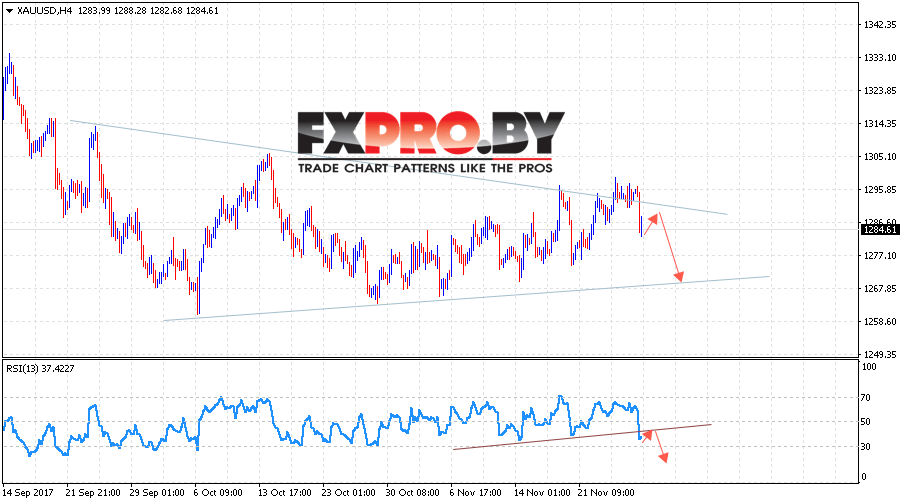
Task: Click the 6 Nov 17:00 time label
Action: point(475,493)
